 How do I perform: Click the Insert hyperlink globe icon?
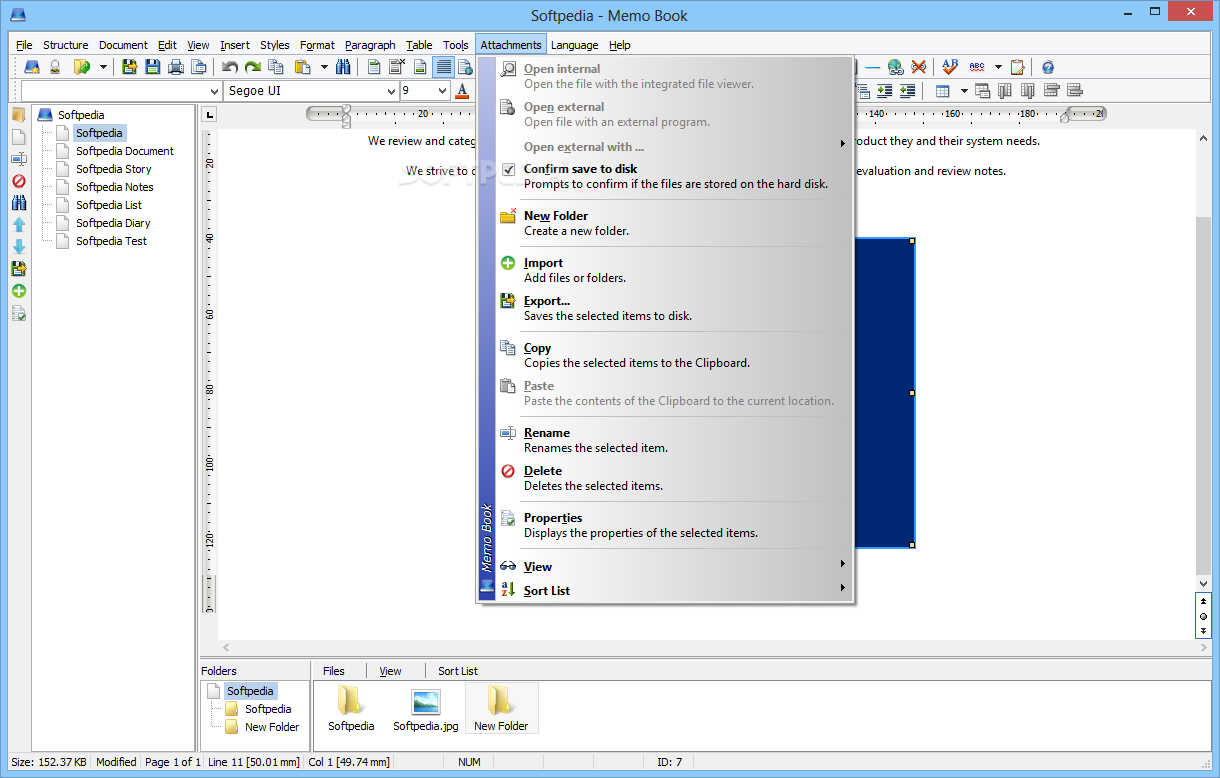pyautogui.click(x=895, y=67)
